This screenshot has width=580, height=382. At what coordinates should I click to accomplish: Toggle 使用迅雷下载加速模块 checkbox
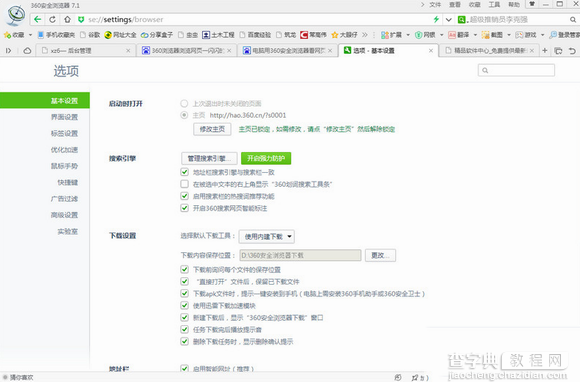184,305
